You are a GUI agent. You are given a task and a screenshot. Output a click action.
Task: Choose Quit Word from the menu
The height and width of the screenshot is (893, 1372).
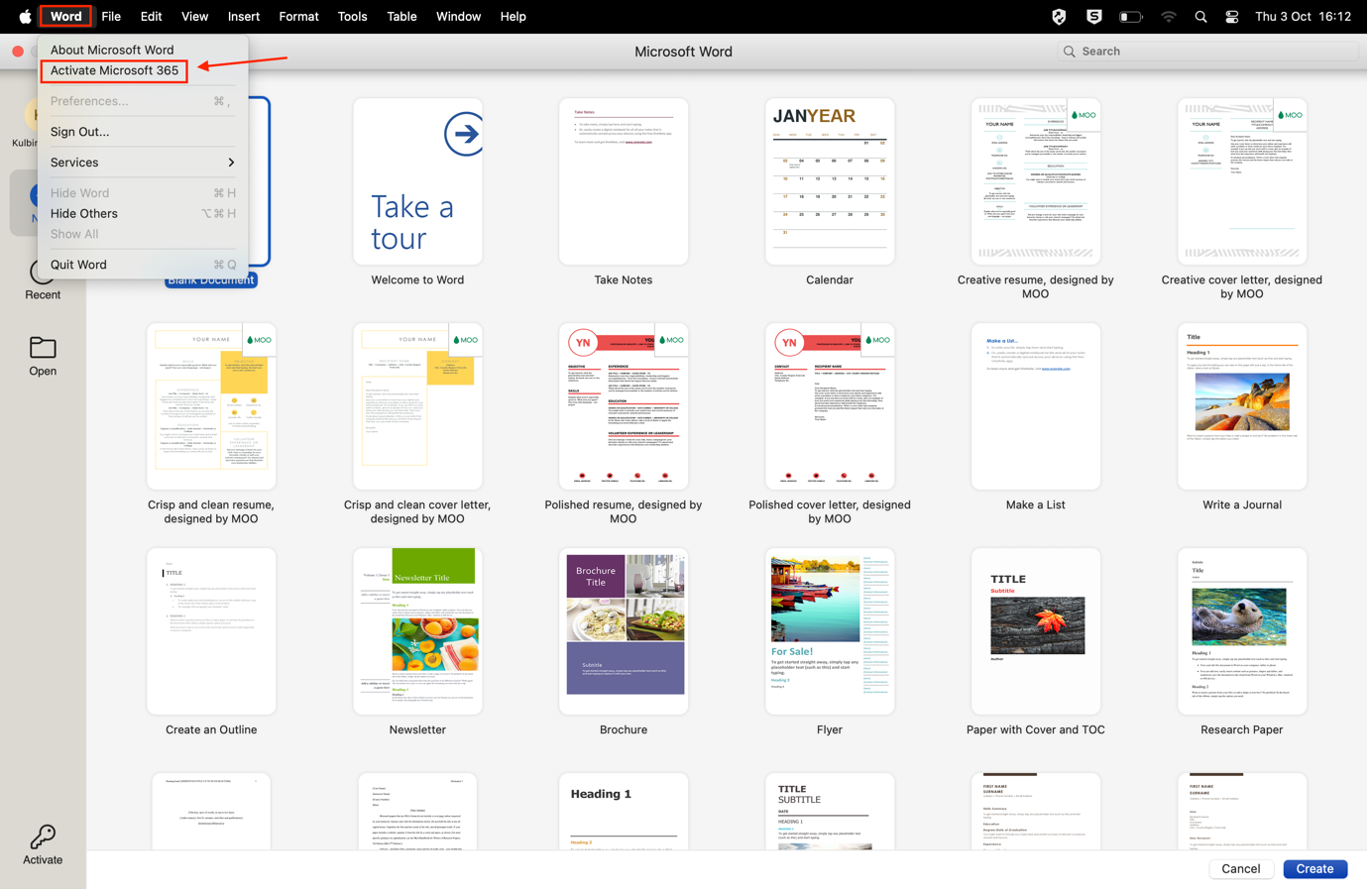pyautogui.click(x=78, y=265)
